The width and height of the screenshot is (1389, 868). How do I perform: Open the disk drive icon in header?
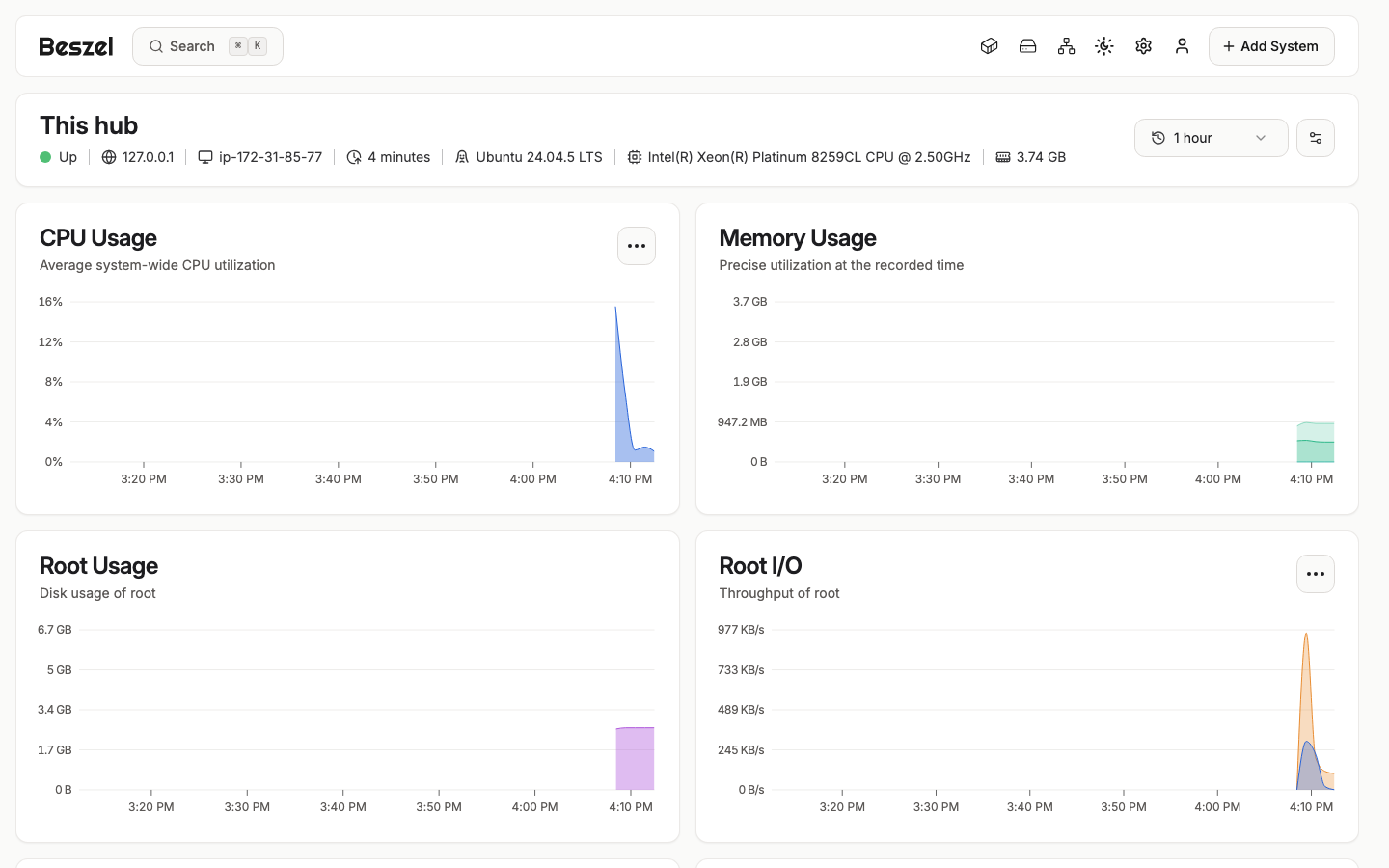click(1027, 46)
